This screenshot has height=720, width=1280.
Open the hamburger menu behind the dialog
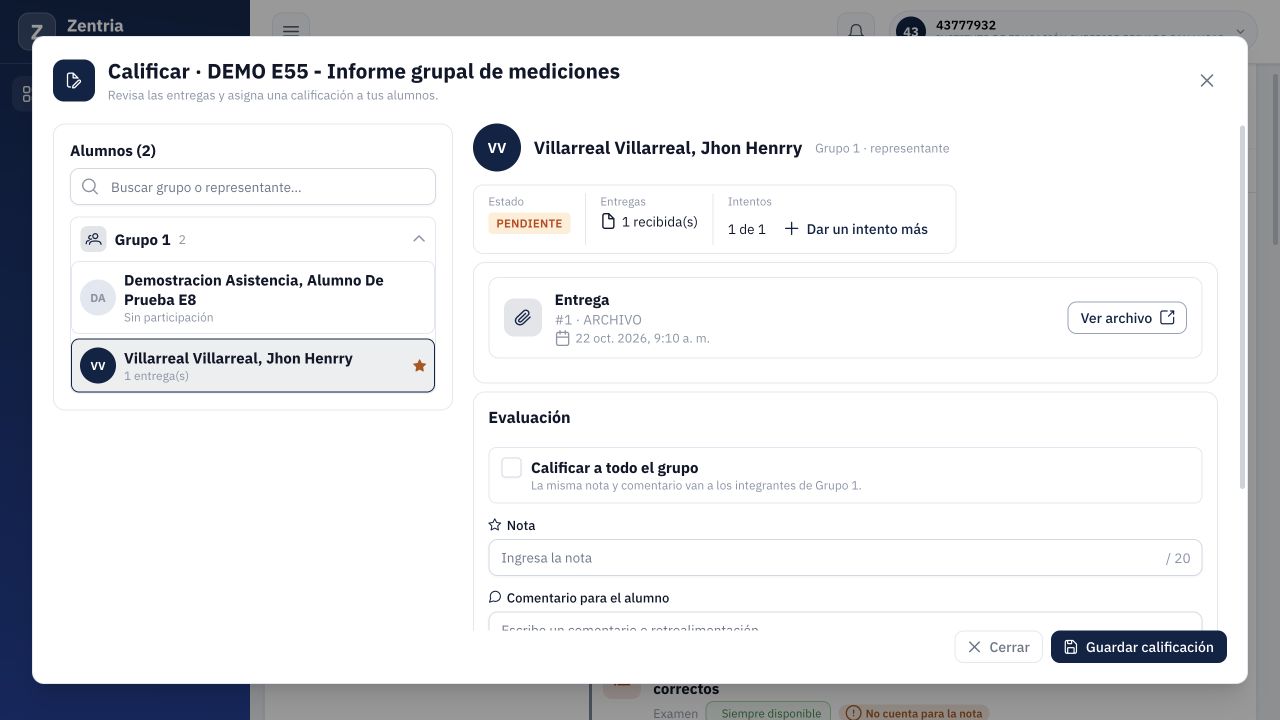coord(291,31)
